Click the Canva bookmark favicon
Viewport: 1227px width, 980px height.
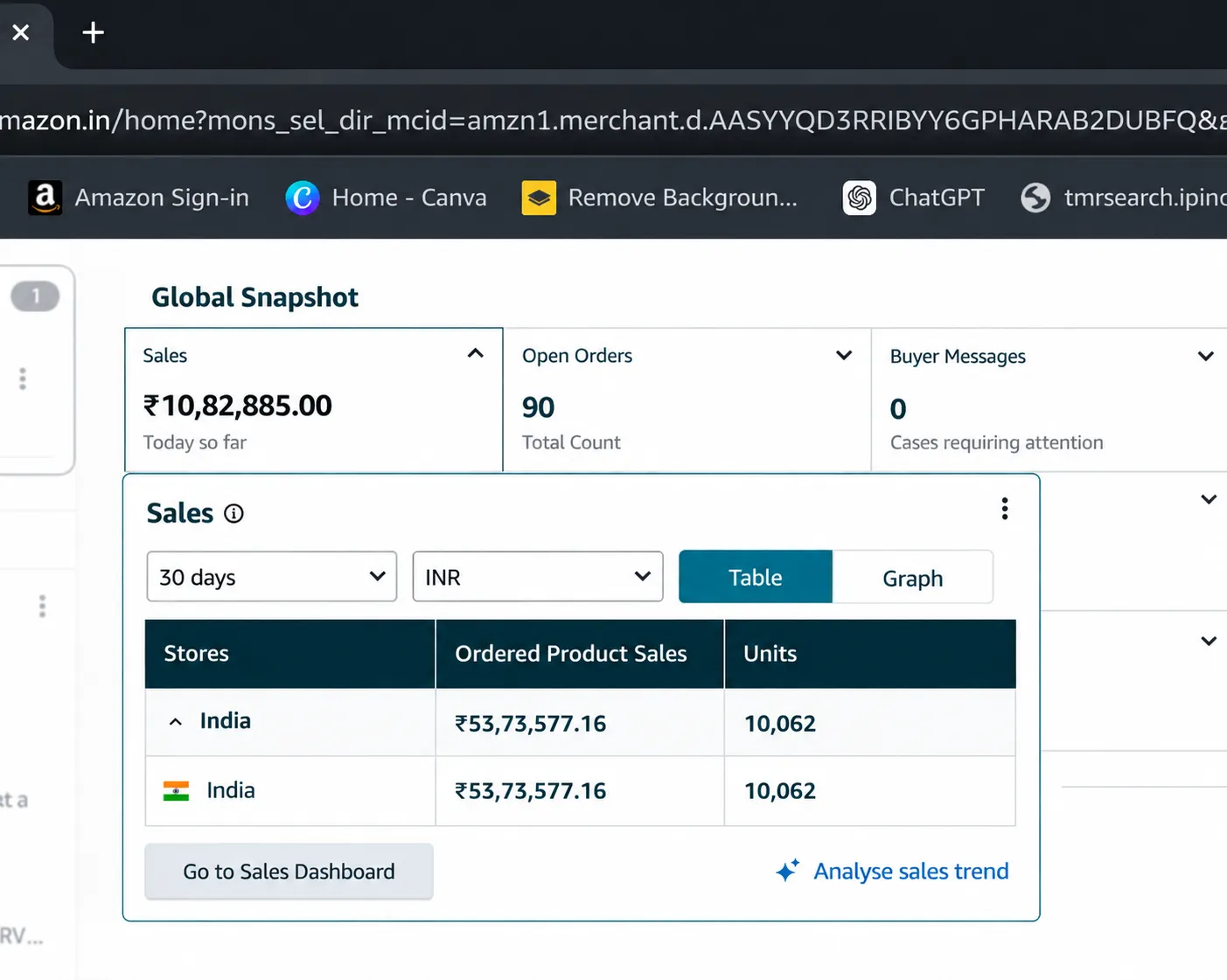pos(303,198)
